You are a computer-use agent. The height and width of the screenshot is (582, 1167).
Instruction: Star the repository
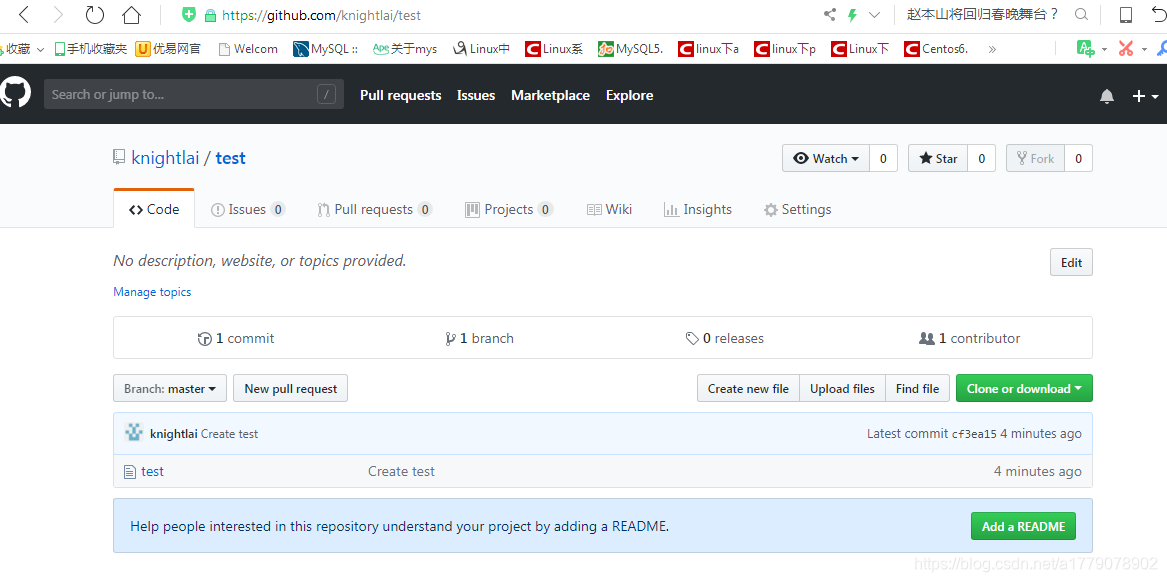coord(938,159)
